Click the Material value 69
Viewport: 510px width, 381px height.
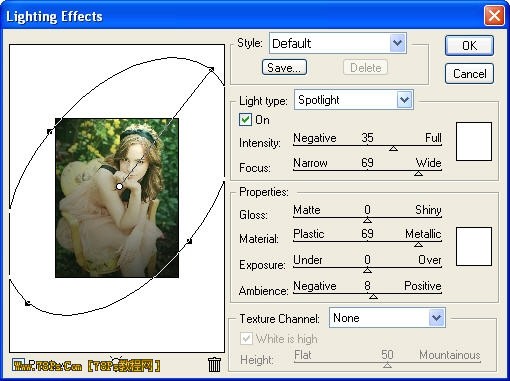(367, 234)
